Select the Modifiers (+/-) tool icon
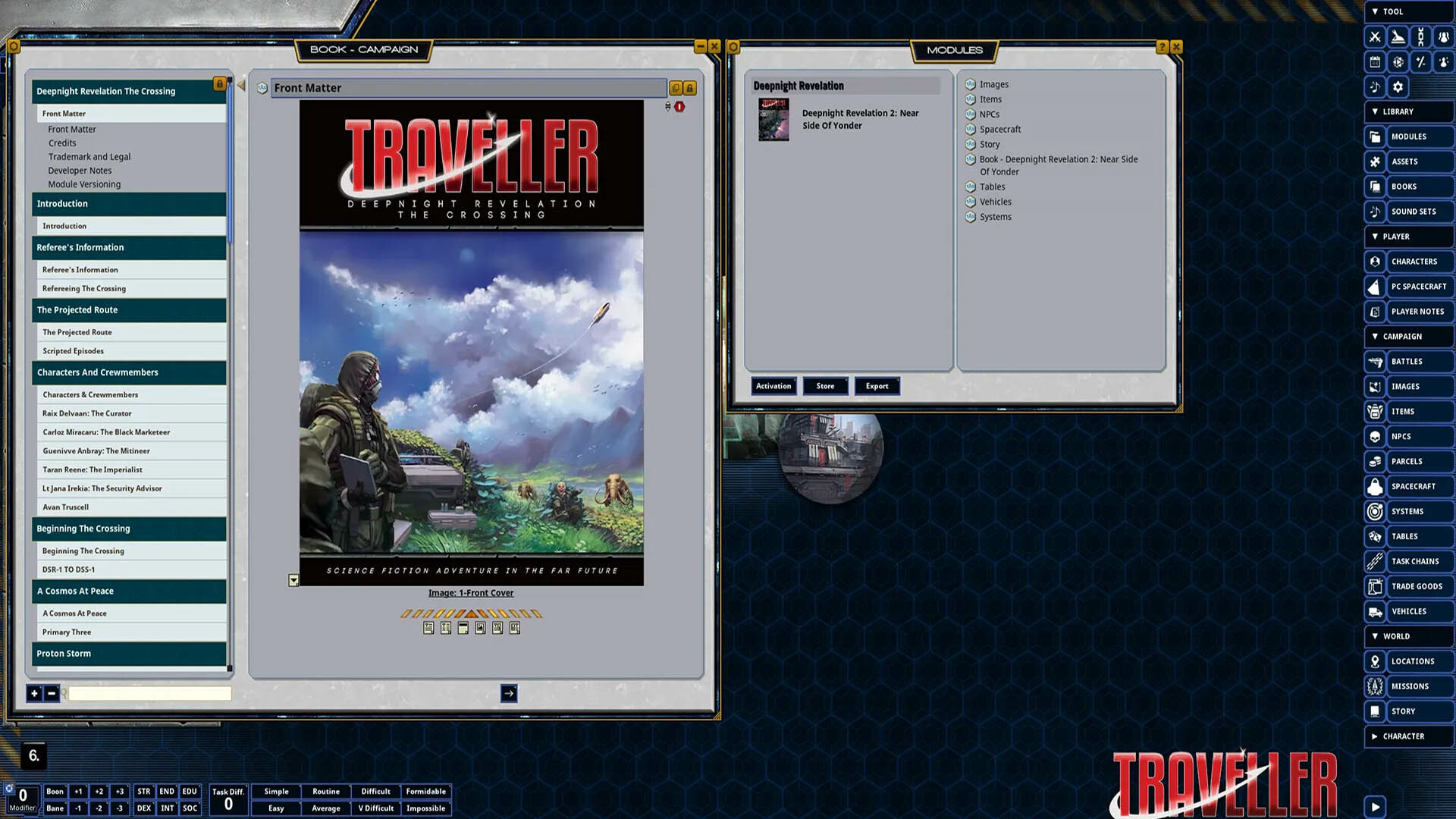Image resolution: width=1456 pixels, height=819 pixels. point(1420,62)
